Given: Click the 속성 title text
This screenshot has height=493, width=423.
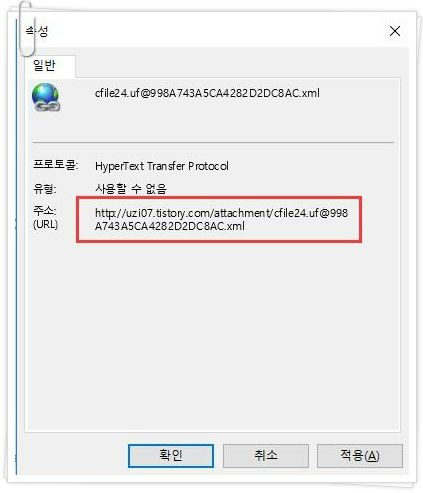Looking at the screenshot, I should (x=37, y=31).
